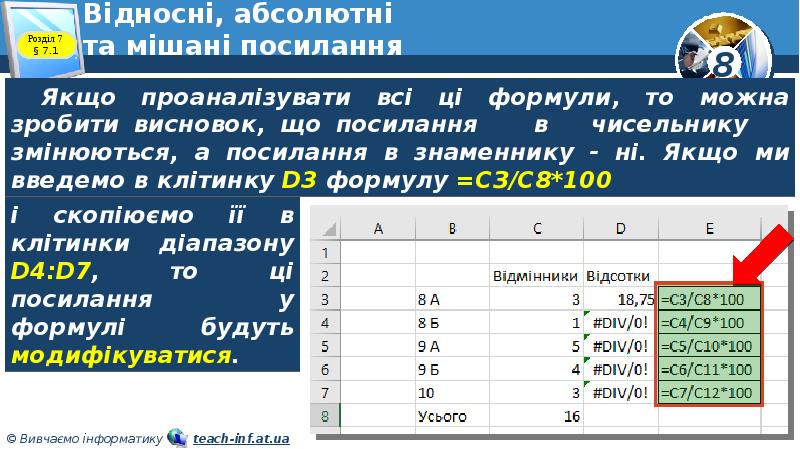The height and width of the screenshot is (449, 800).
Task: Click formula cell '=C3/C8*100'
Action: click(x=709, y=299)
